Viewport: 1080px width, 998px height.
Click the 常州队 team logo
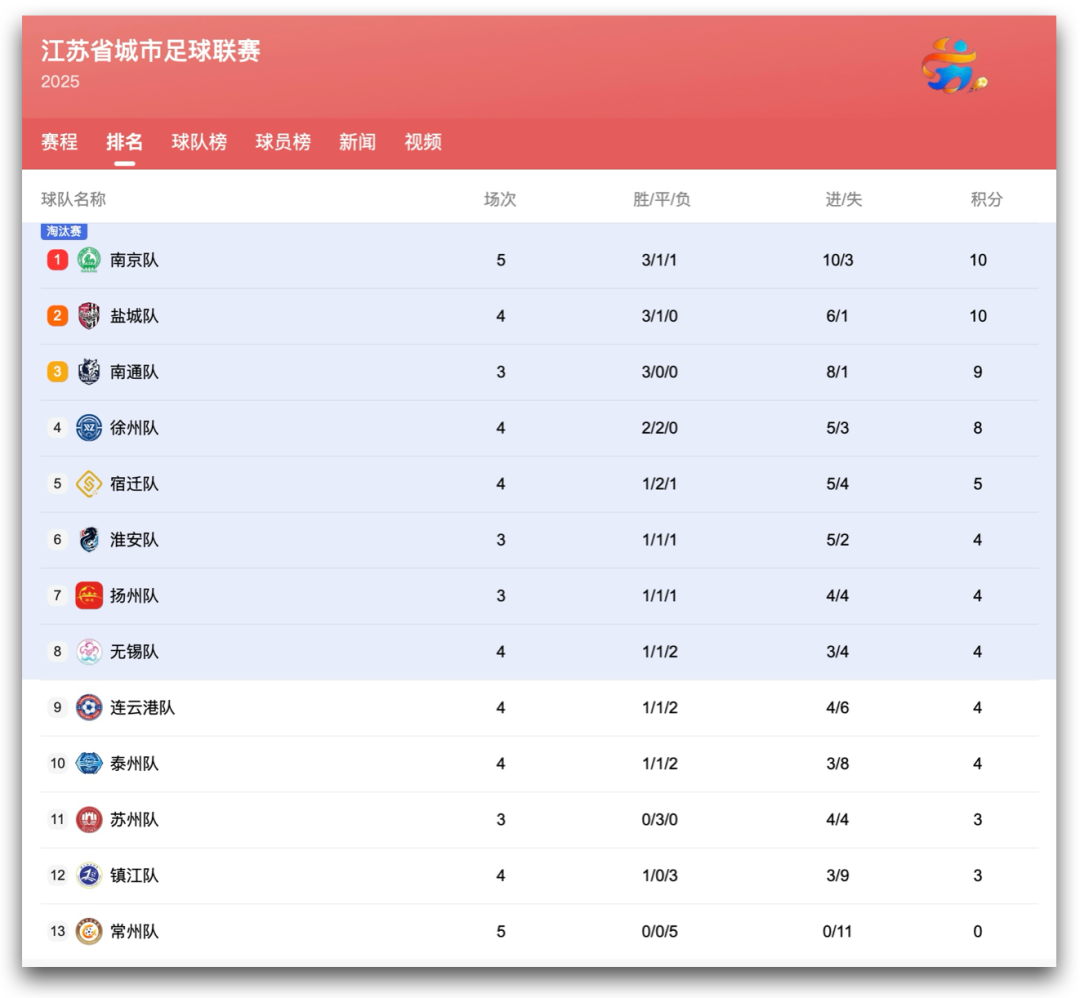click(x=89, y=931)
